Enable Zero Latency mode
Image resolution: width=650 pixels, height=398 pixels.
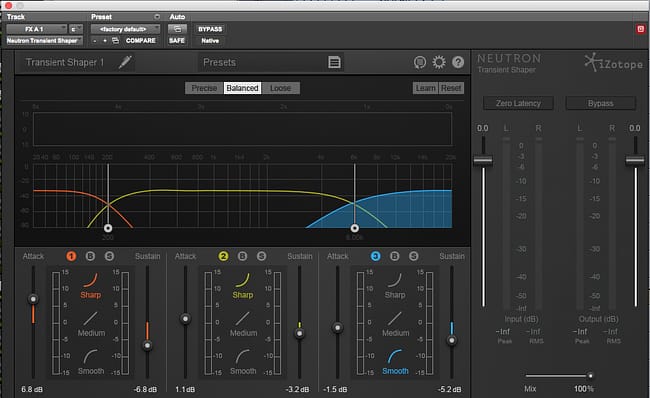pyautogui.click(x=518, y=103)
